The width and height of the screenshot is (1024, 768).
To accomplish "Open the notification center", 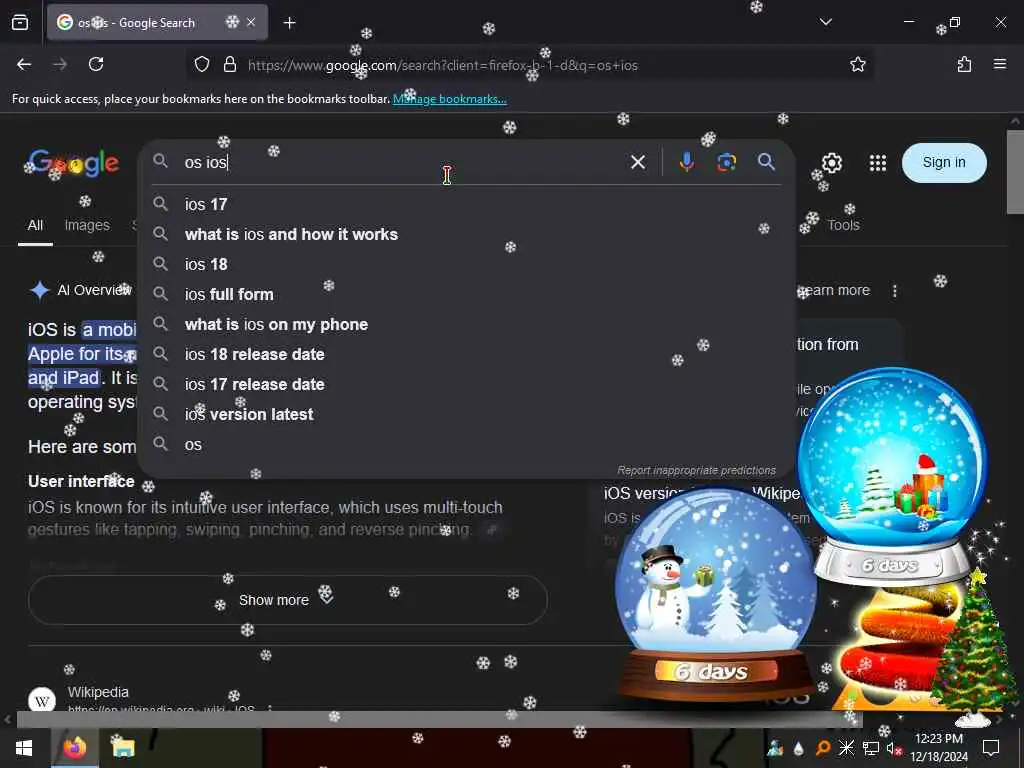I will click(991, 748).
